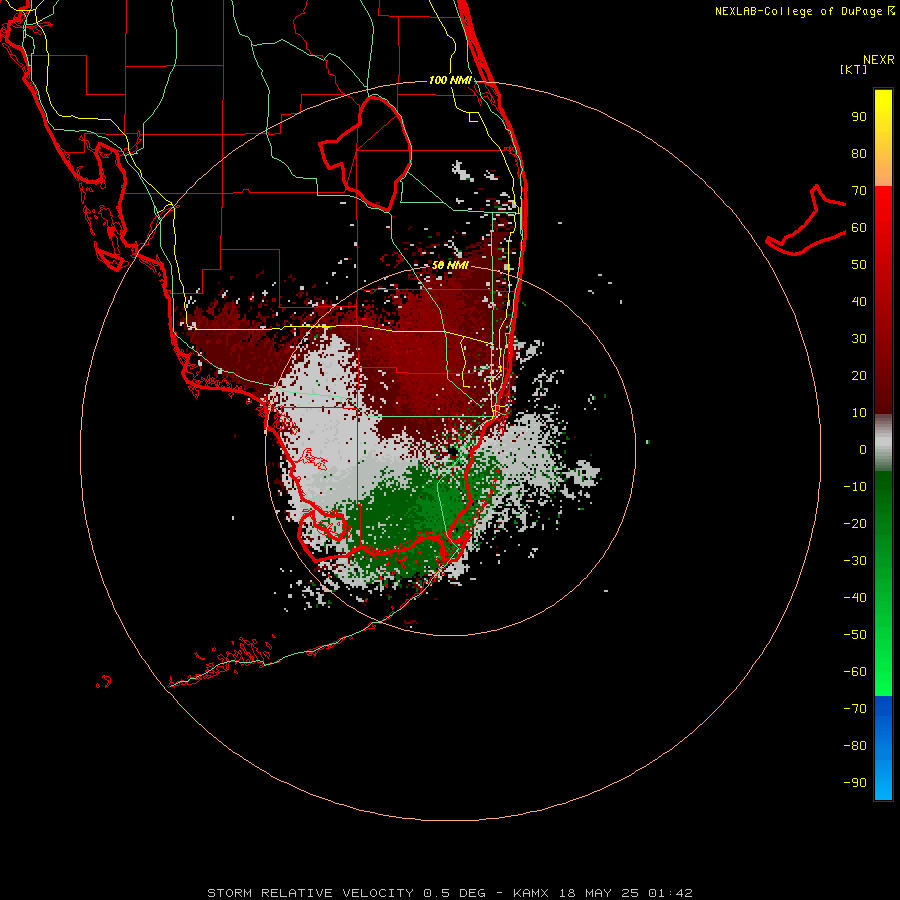Select the 50 NMI range ring label
Screen dimensions: 900x900
point(450,265)
